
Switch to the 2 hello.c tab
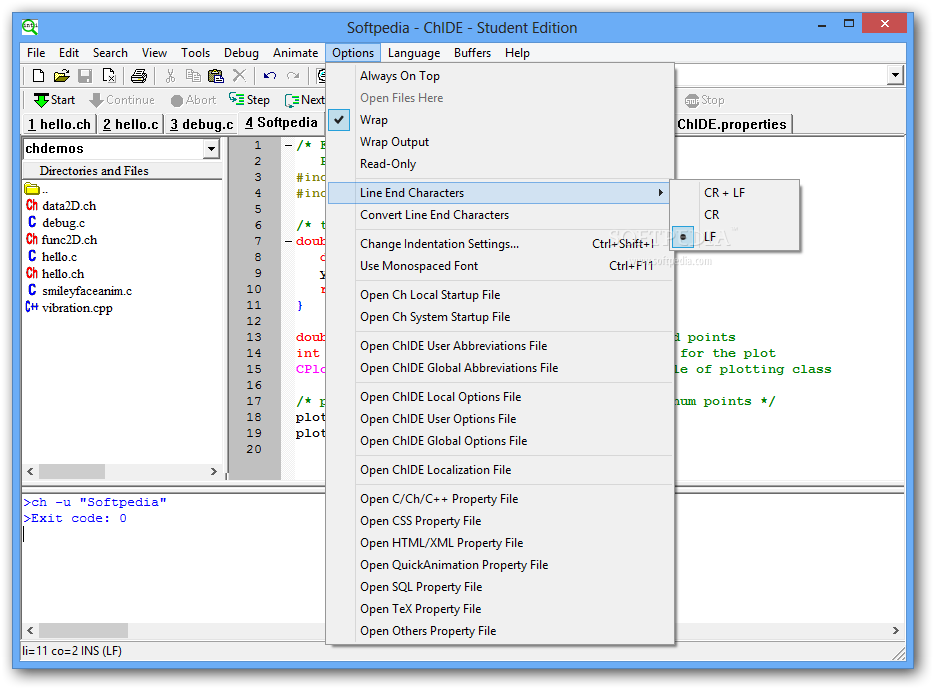click(131, 124)
